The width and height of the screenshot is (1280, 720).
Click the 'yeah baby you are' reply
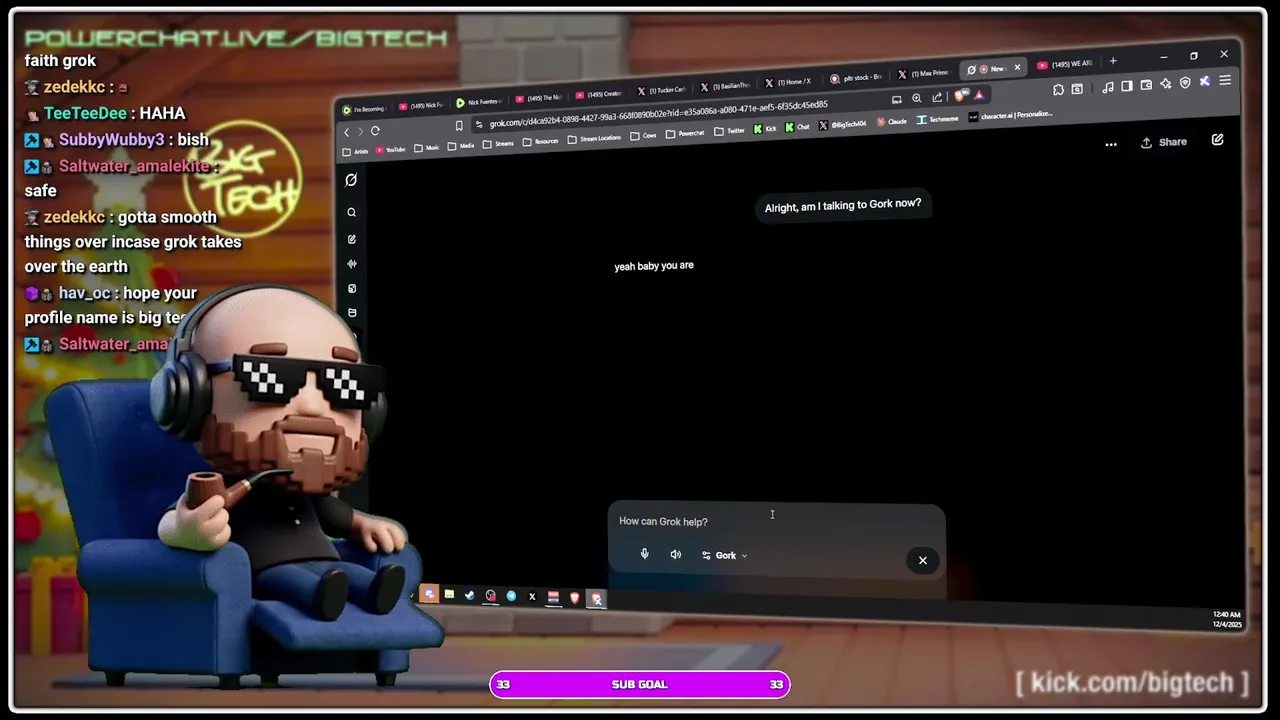pos(654,266)
